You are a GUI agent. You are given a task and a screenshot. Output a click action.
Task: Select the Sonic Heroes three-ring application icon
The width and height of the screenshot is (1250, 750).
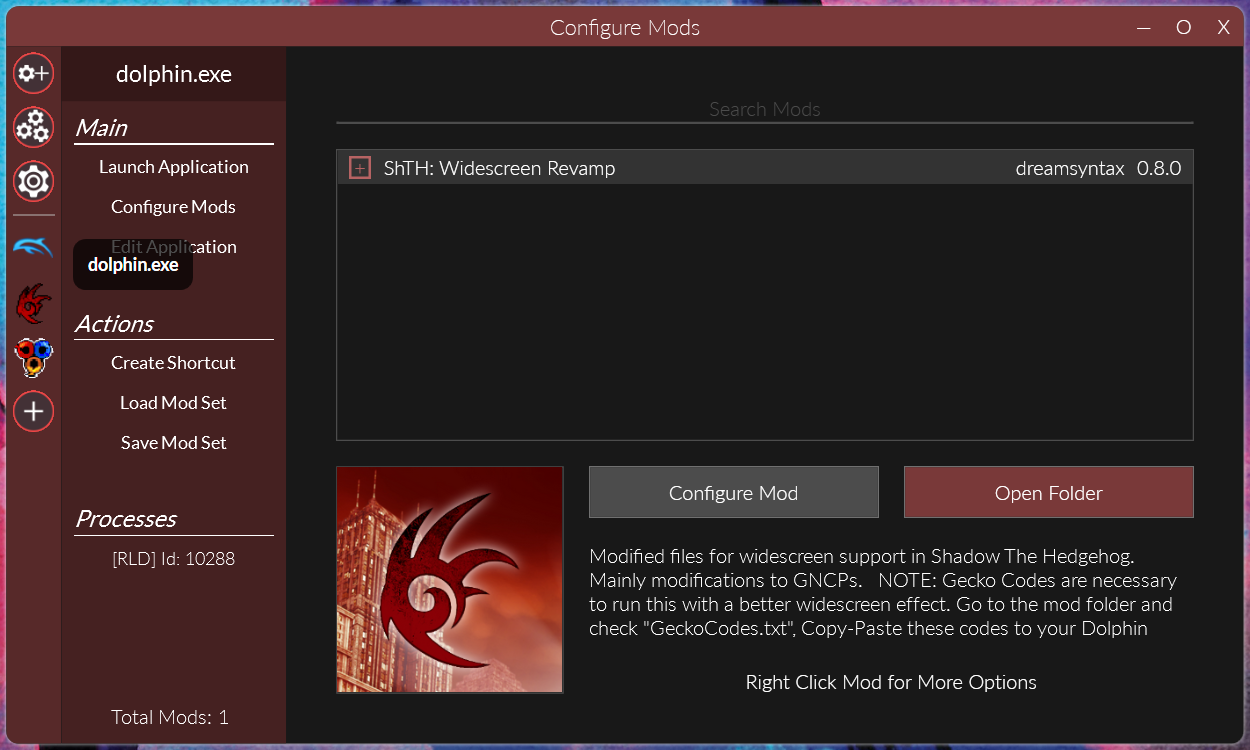33,357
